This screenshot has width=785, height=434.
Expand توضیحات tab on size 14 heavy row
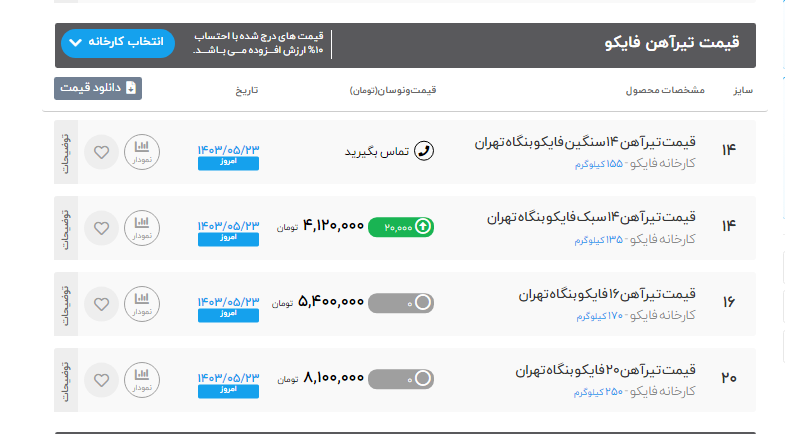(66, 153)
